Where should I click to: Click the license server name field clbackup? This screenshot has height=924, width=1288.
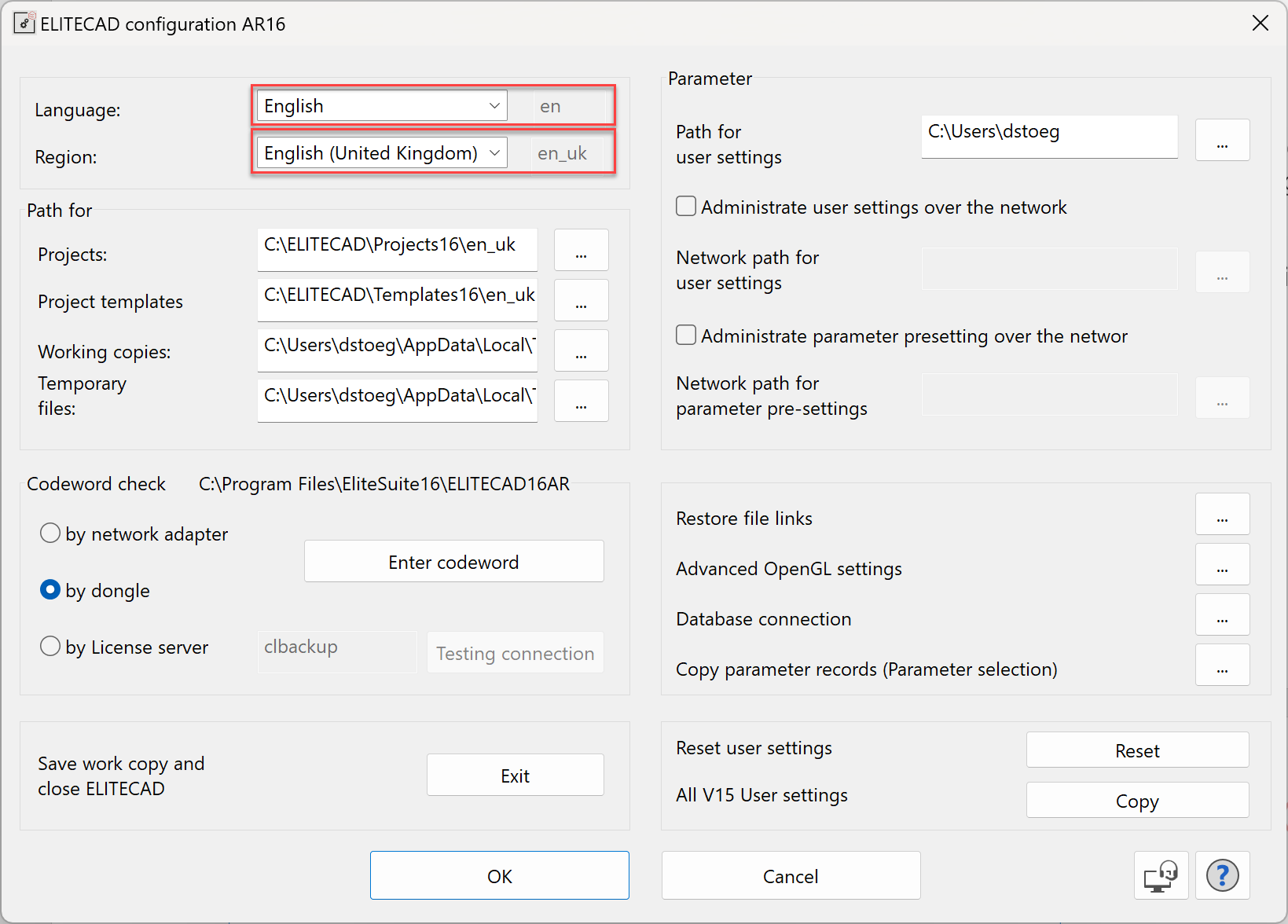click(338, 652)
